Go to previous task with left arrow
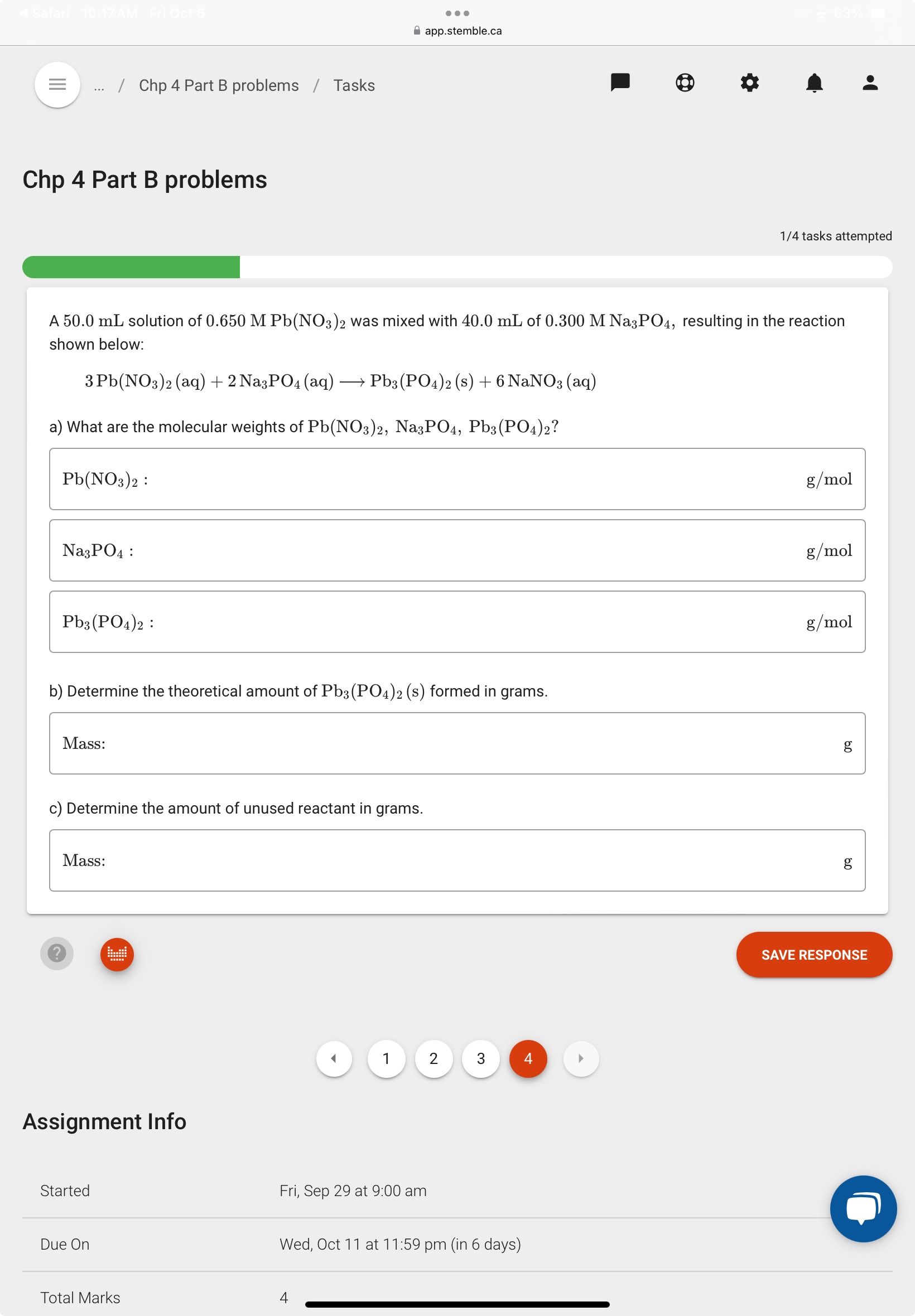 tap(334, 1059)
